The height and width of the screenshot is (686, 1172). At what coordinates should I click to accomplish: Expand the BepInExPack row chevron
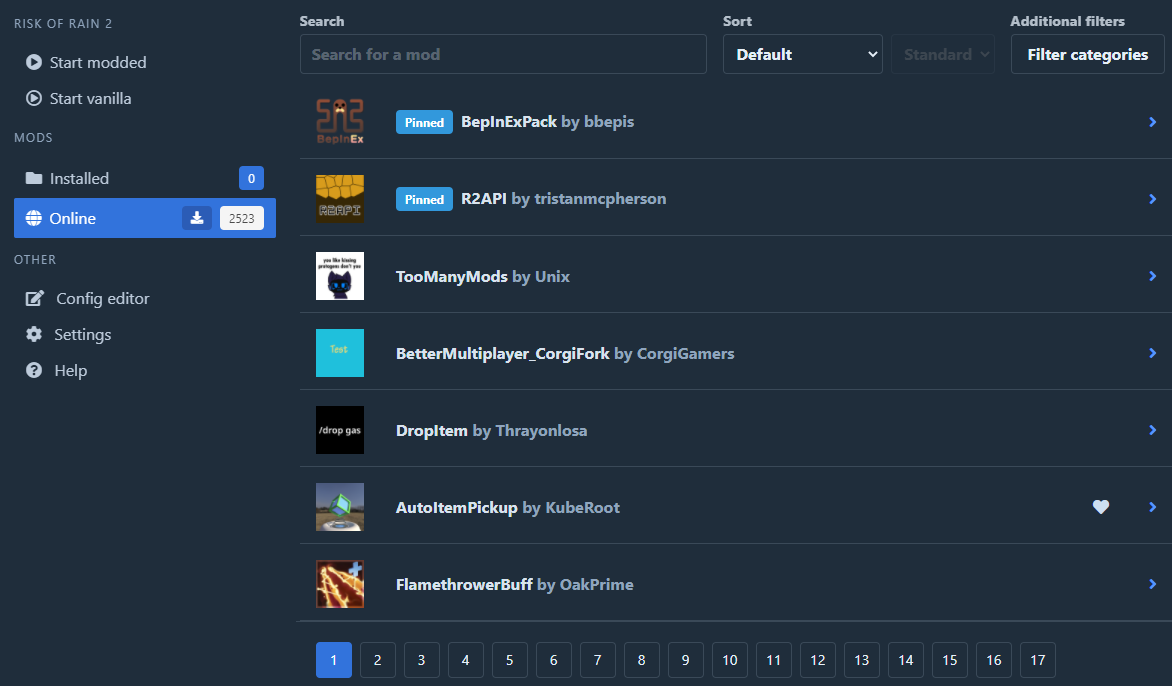pos(1153,122)
